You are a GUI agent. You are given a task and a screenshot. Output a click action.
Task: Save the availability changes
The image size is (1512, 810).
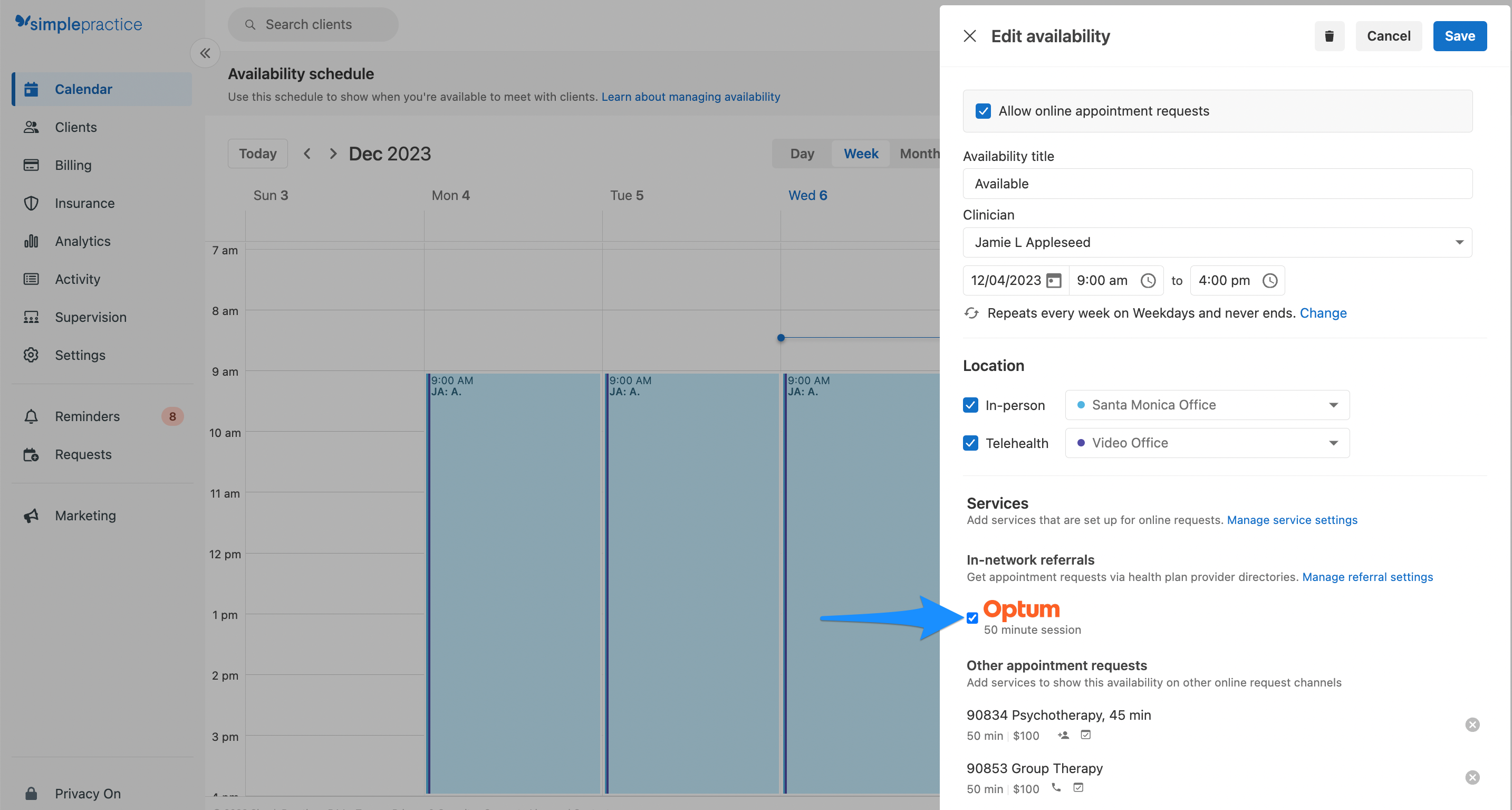(1460, 36)
